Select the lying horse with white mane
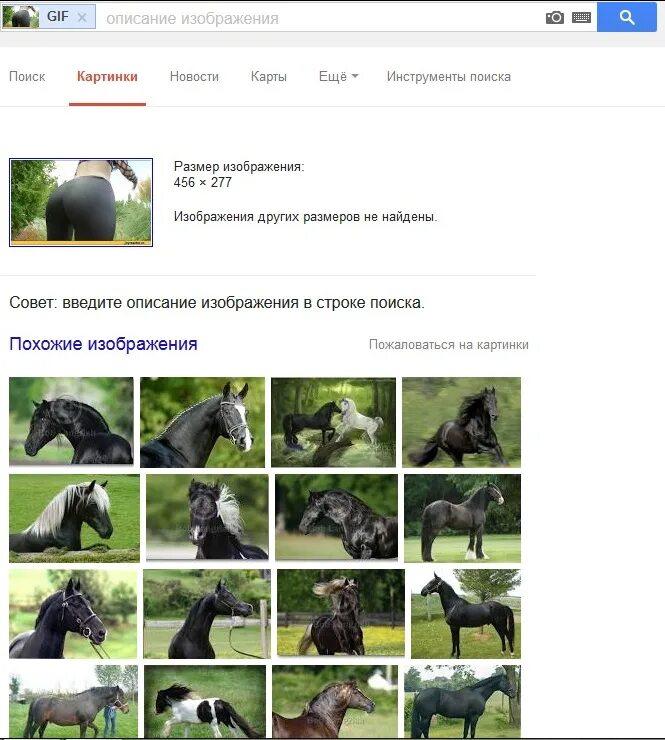 pyautogui.click(x=74, y=518)
